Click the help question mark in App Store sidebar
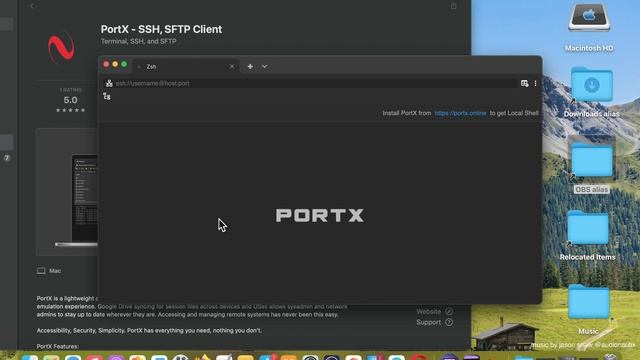Viewport: 640px width, 360px height. coord(7,158)
